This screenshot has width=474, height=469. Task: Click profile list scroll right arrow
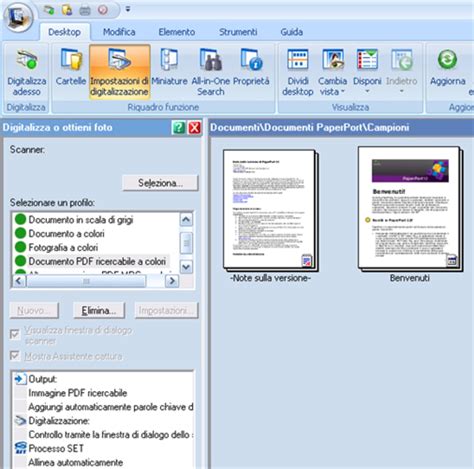click(172, 281)
